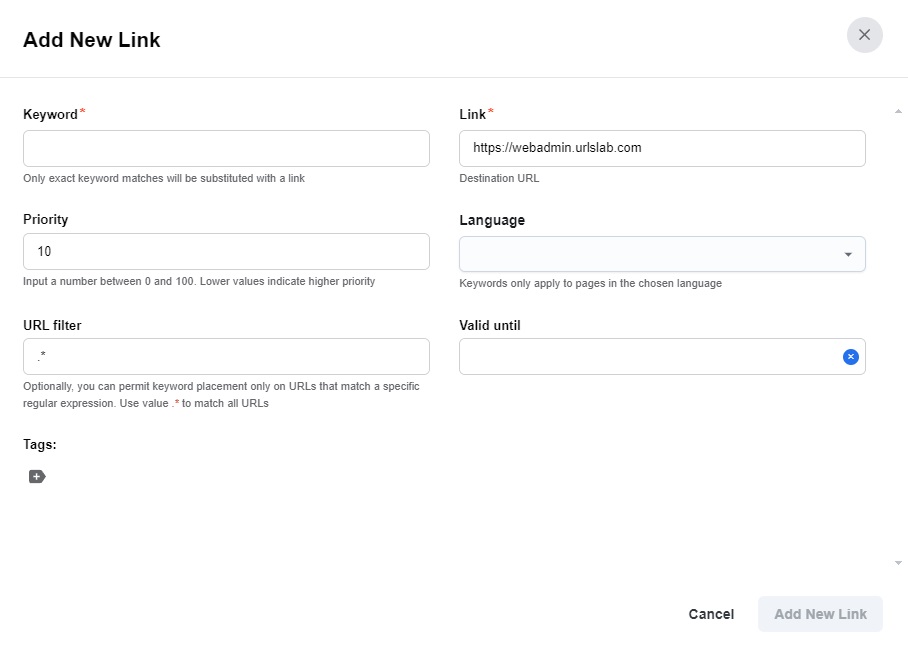Select the Priority number field
Viewport: 908px width, 648px height.
226,251
